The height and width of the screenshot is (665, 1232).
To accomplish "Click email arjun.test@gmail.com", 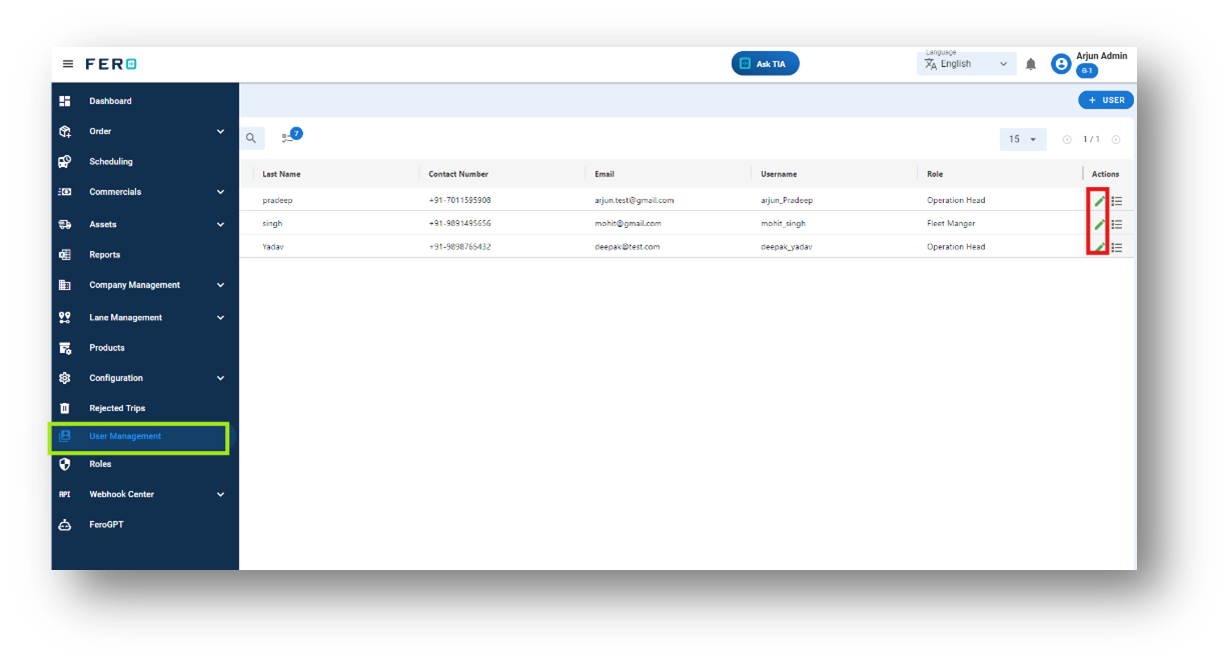I will coord(634,201).
